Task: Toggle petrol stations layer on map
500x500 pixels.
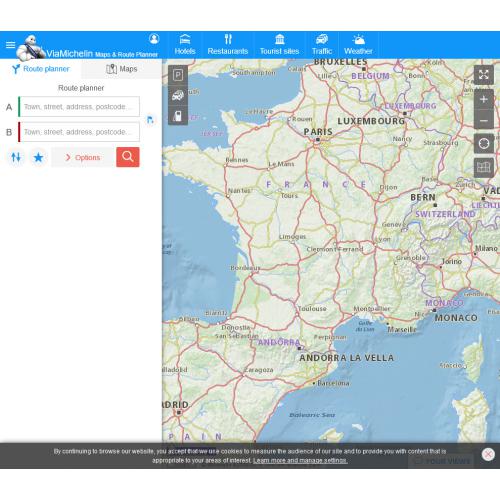Action: pos(178,116)
